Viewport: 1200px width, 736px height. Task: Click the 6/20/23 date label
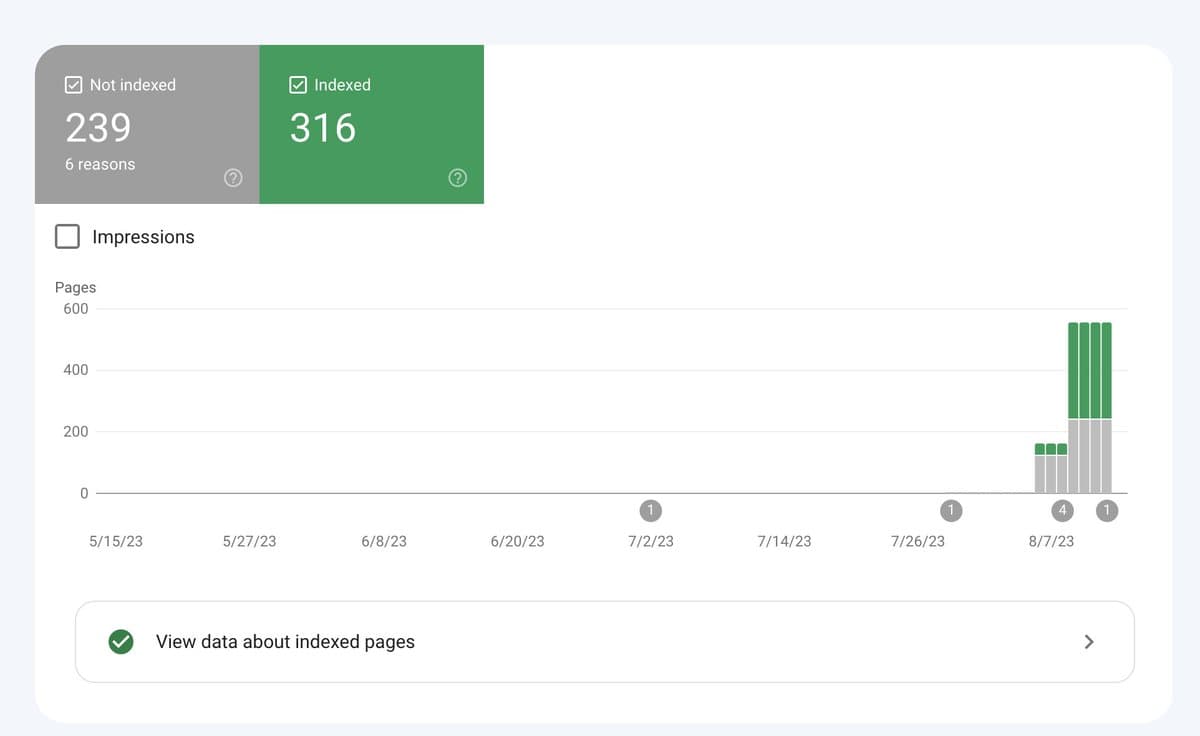pyautogui.click(x=517, y=541)
